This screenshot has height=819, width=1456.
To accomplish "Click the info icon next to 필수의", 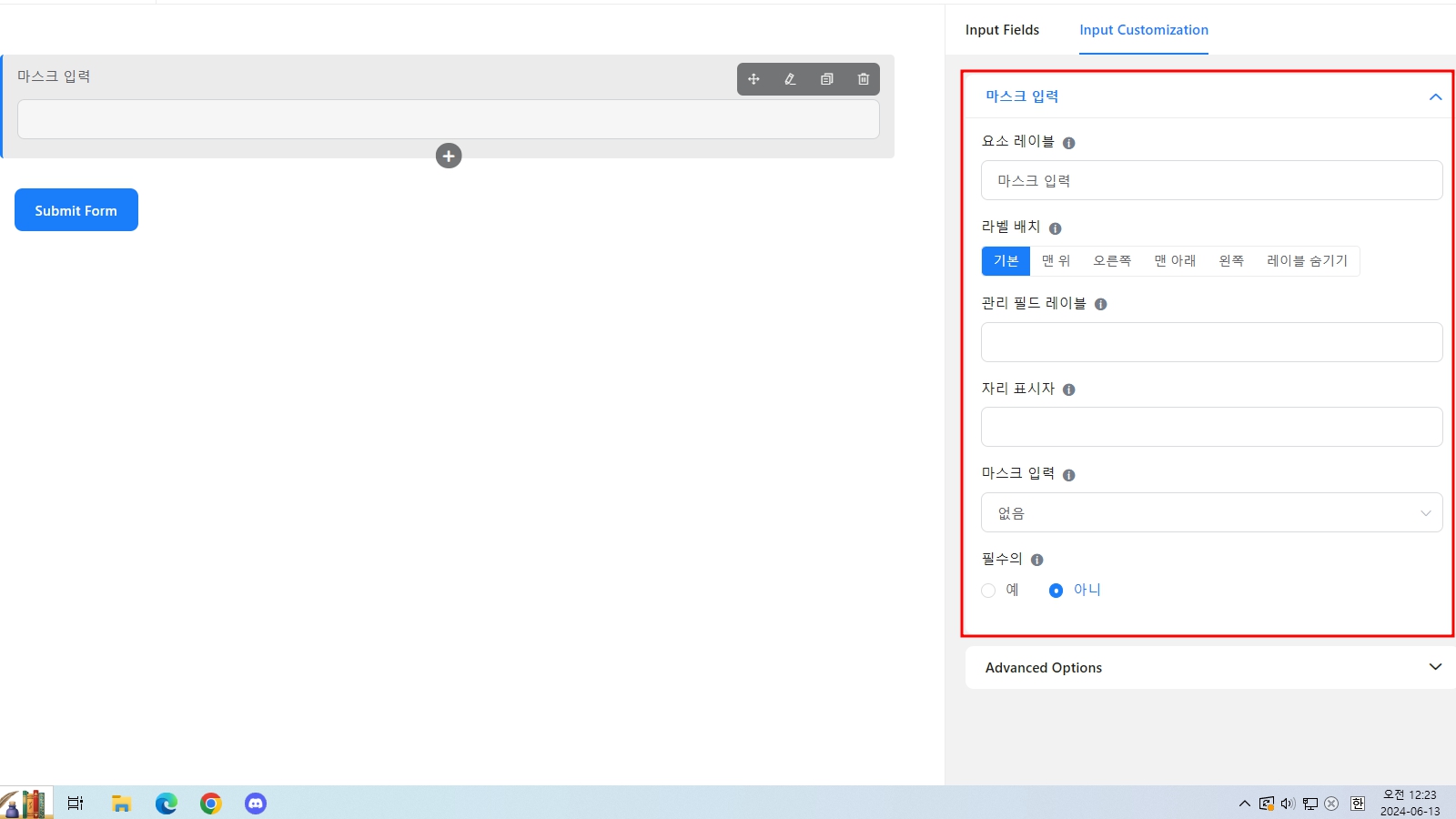I will tap(1037, 560).
